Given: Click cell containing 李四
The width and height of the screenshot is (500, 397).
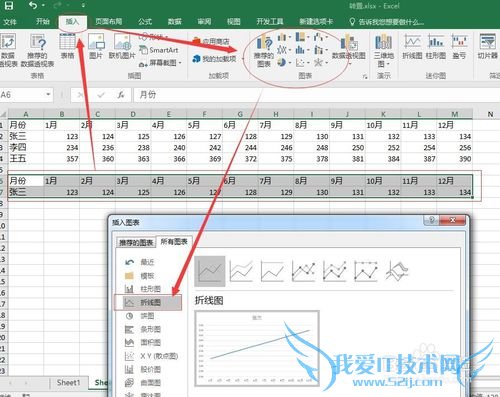Looking at the screenshot, I should (x=26, y=147).
